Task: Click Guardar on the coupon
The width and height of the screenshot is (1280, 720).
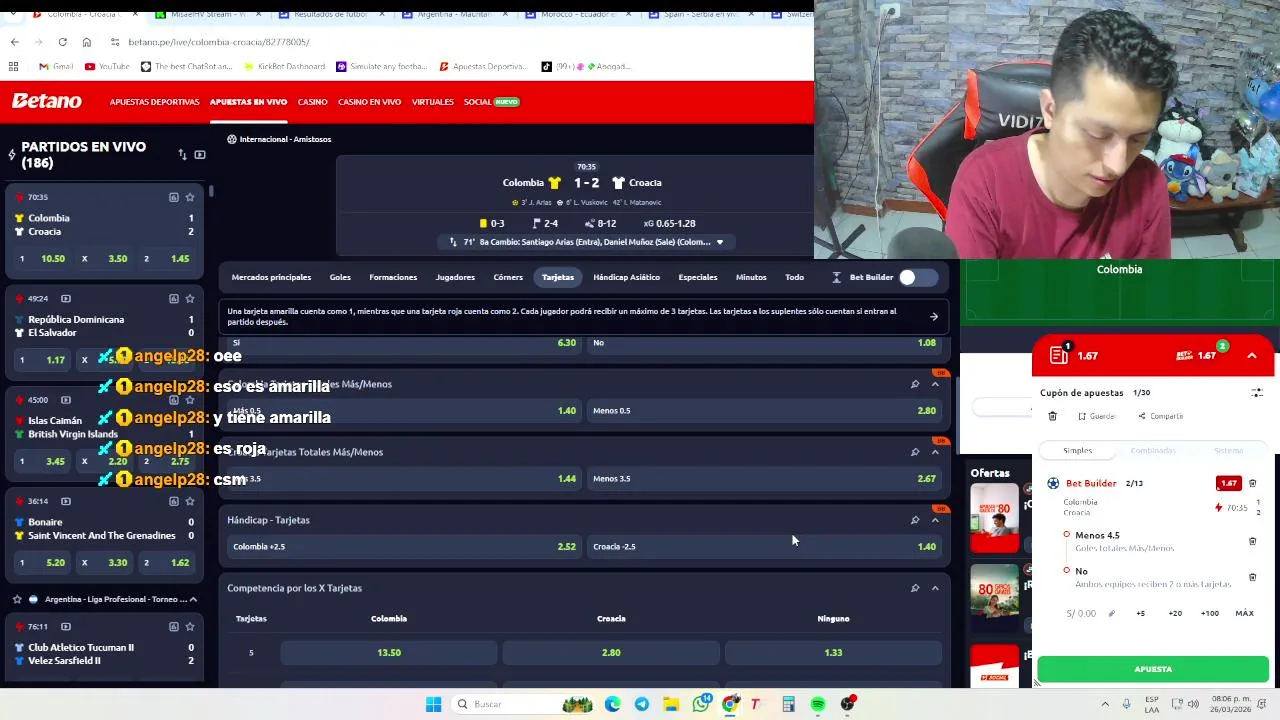Action: [1096, 416]
